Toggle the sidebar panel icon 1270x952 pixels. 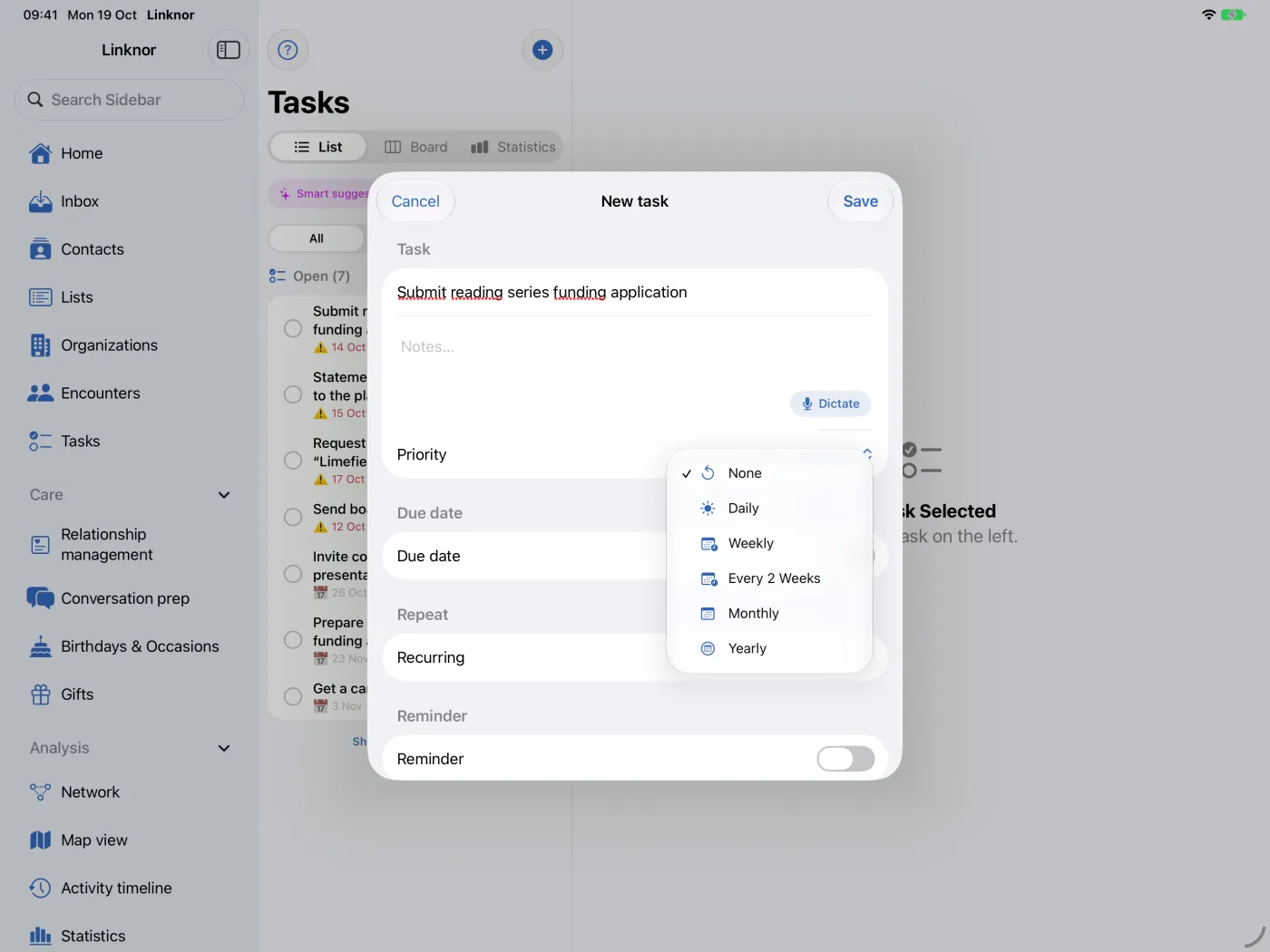click(229, 50)
